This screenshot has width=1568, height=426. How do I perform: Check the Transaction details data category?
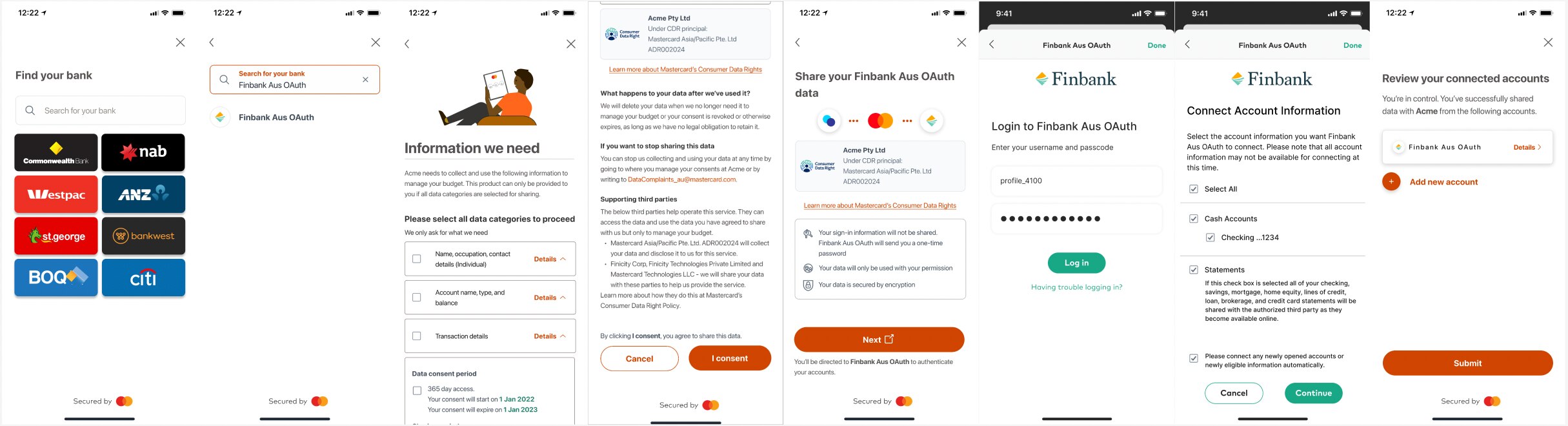click(x=416, y=336)
